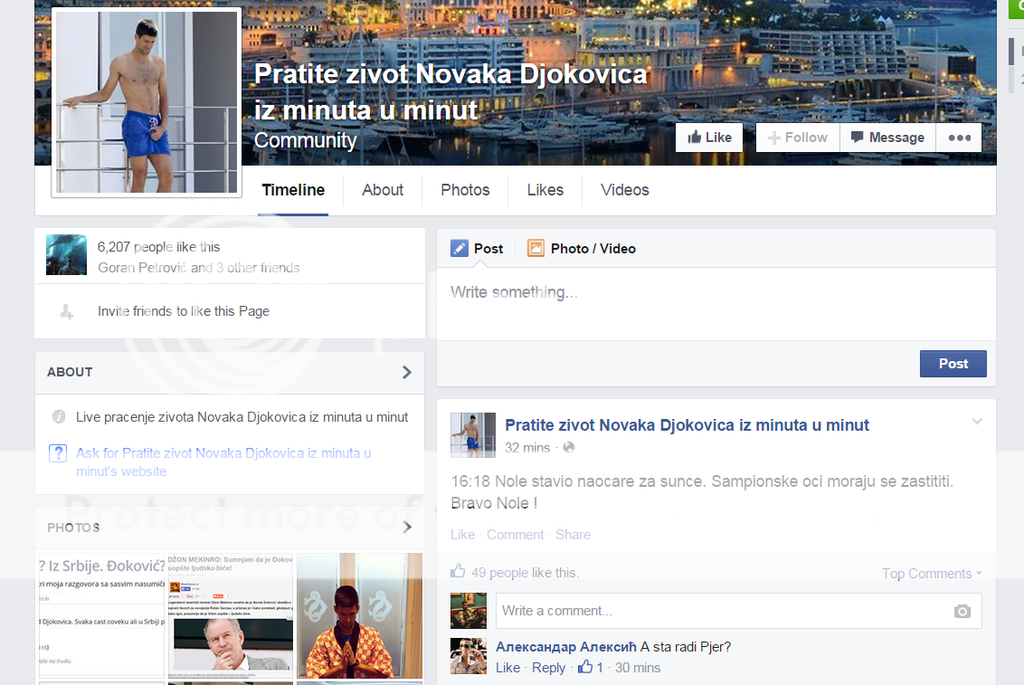The width and height of the screenshot is (1024, 685).
Task: Follow the page with Follow button
Action: pyautogui.click(x=797, y=138)
